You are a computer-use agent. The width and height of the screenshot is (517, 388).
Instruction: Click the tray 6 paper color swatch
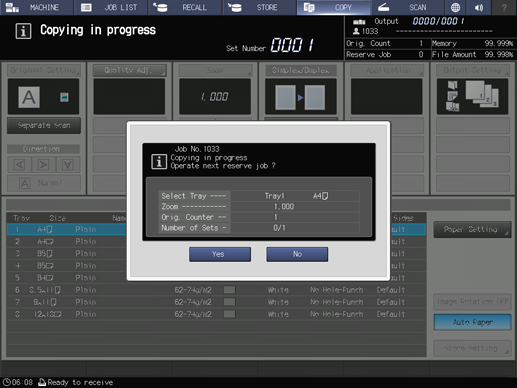(229, 290)
